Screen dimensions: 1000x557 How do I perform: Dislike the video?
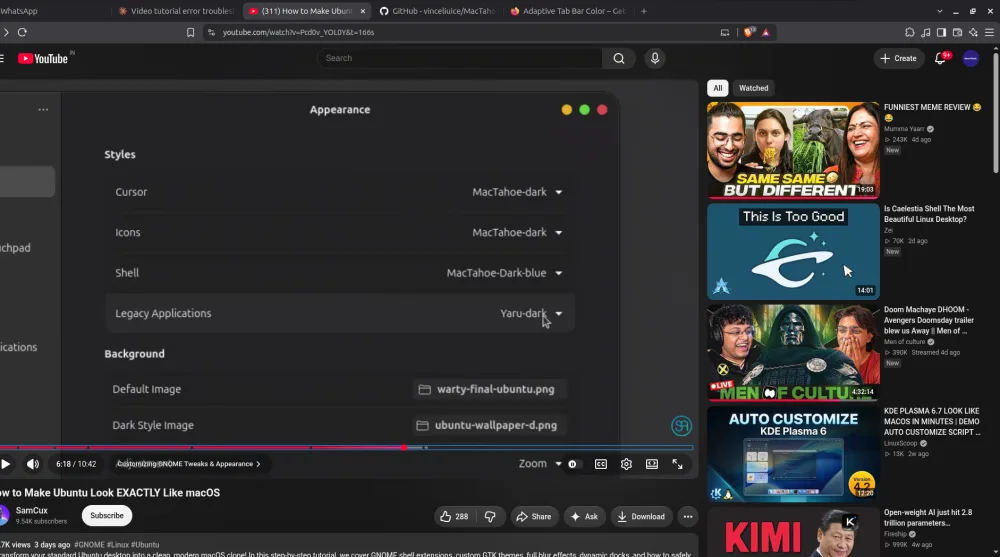tap(490, 516)
